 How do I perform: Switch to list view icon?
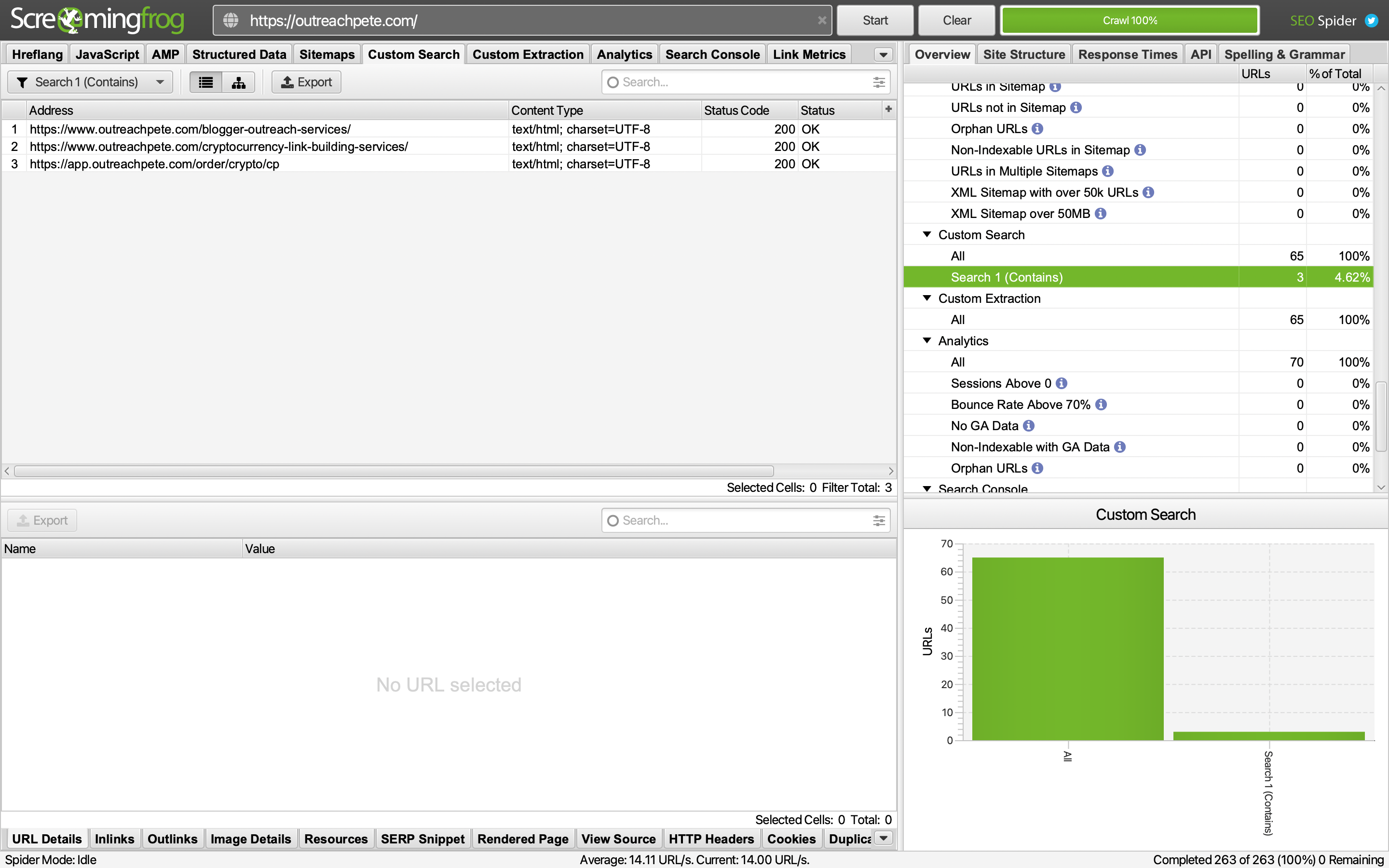pyautogui.click(x=206, y=82)
